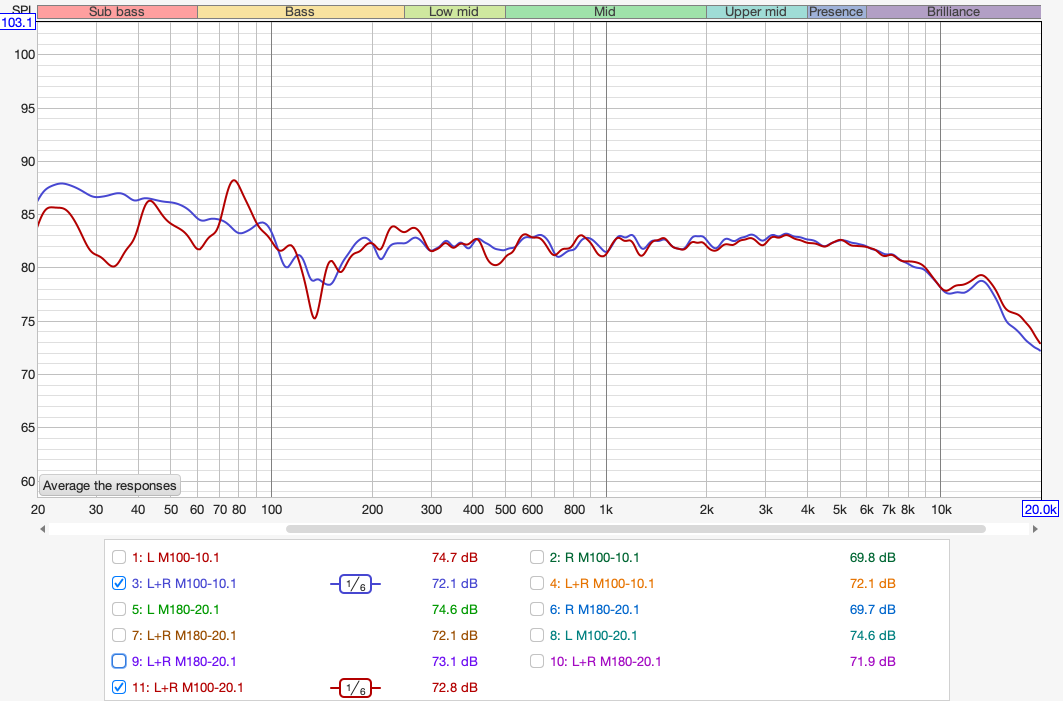Click the red 1/6 smoothing icon for trace 11

pos(355,687)
